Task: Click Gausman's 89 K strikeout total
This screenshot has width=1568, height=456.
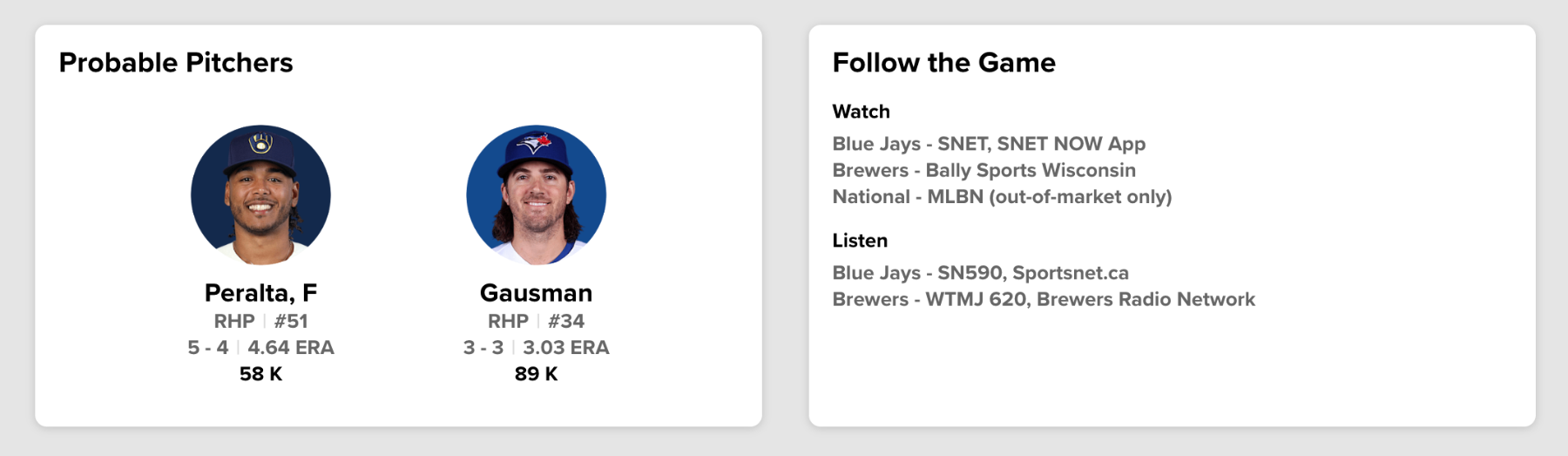Action: (x=536, y=374)
